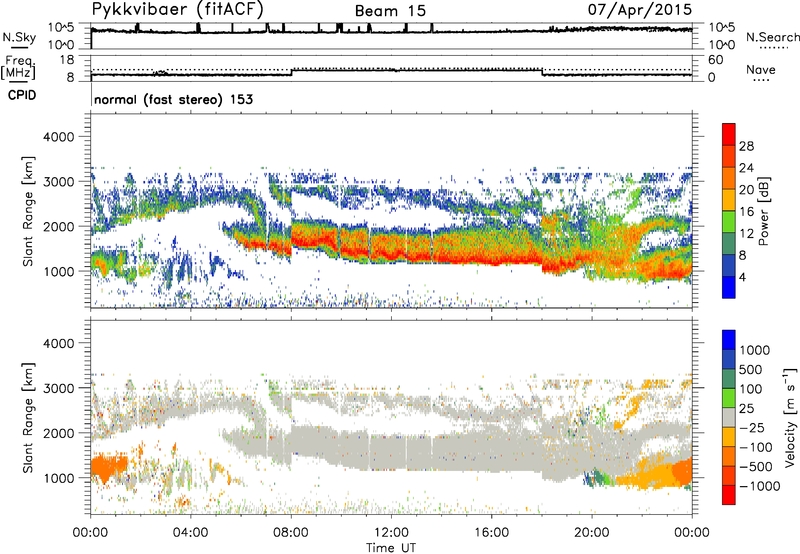Click the 'N.Search' legend label
This screenshot has width=800, height=554.
point(772,37)
